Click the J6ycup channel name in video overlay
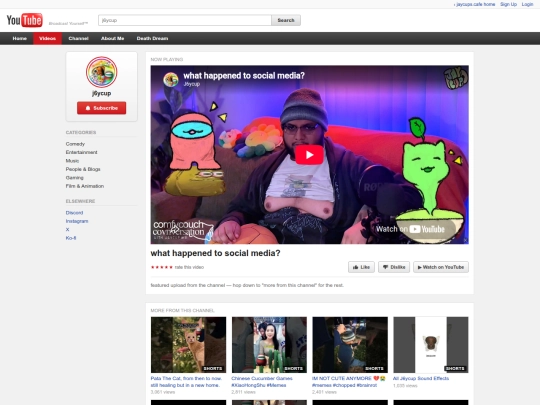Screen dimensions: 540x405 191,84
